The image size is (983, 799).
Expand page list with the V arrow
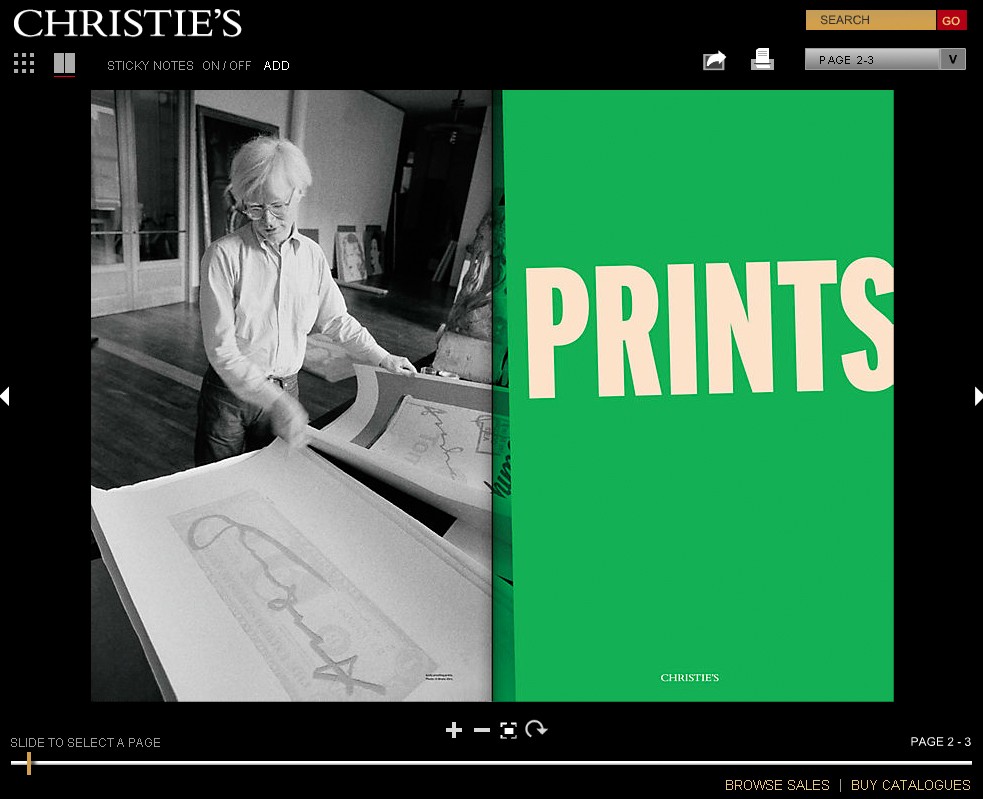953,60
